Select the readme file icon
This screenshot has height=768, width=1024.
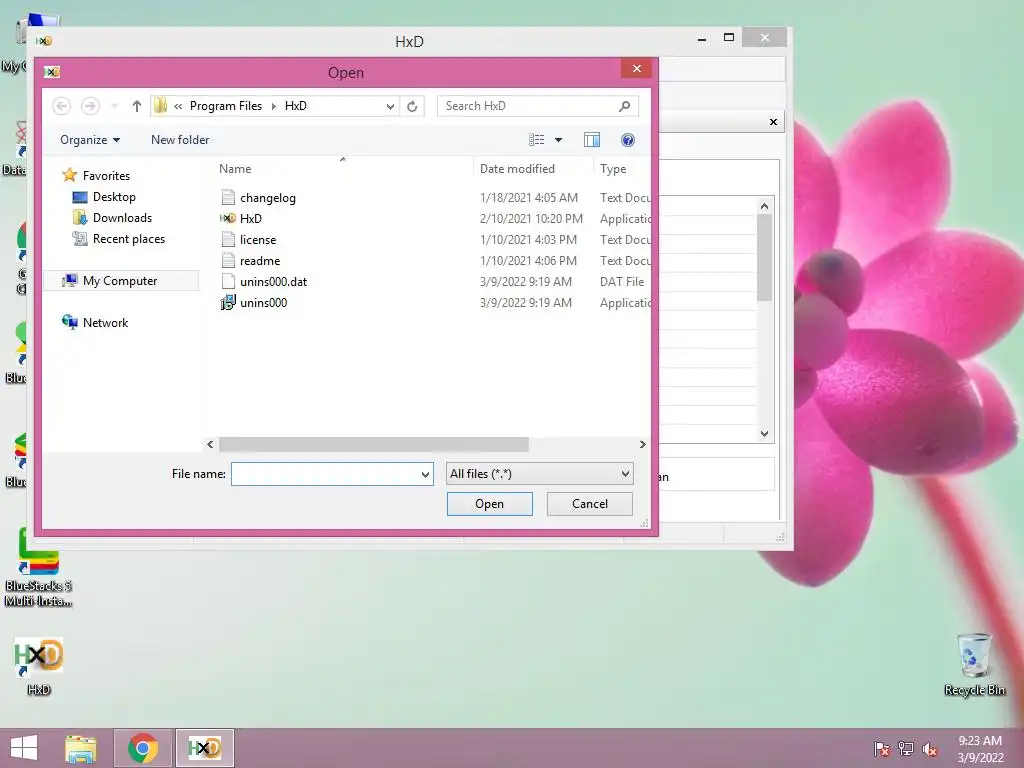coord(228,260)
